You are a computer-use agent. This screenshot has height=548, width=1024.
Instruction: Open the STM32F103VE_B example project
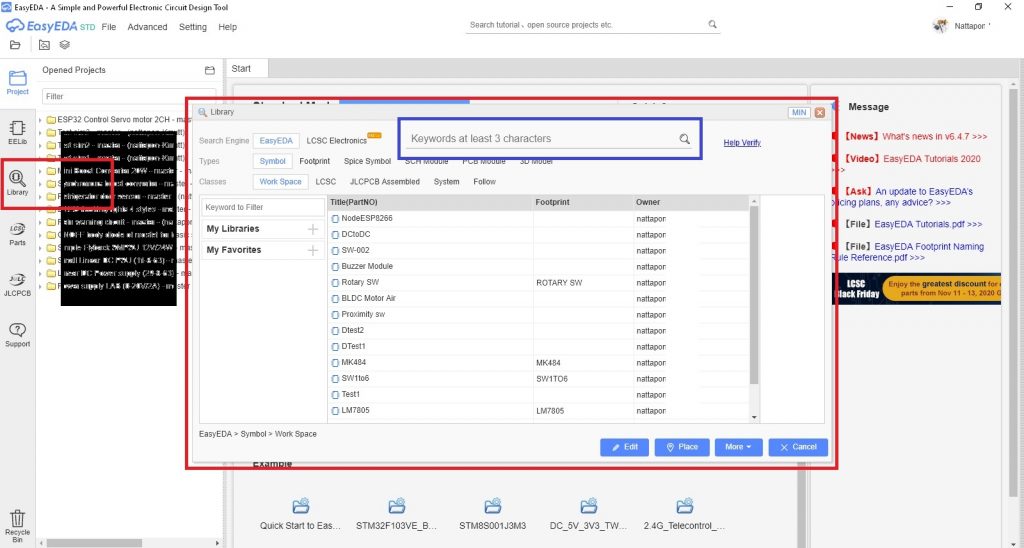click(x=396, y=513)
